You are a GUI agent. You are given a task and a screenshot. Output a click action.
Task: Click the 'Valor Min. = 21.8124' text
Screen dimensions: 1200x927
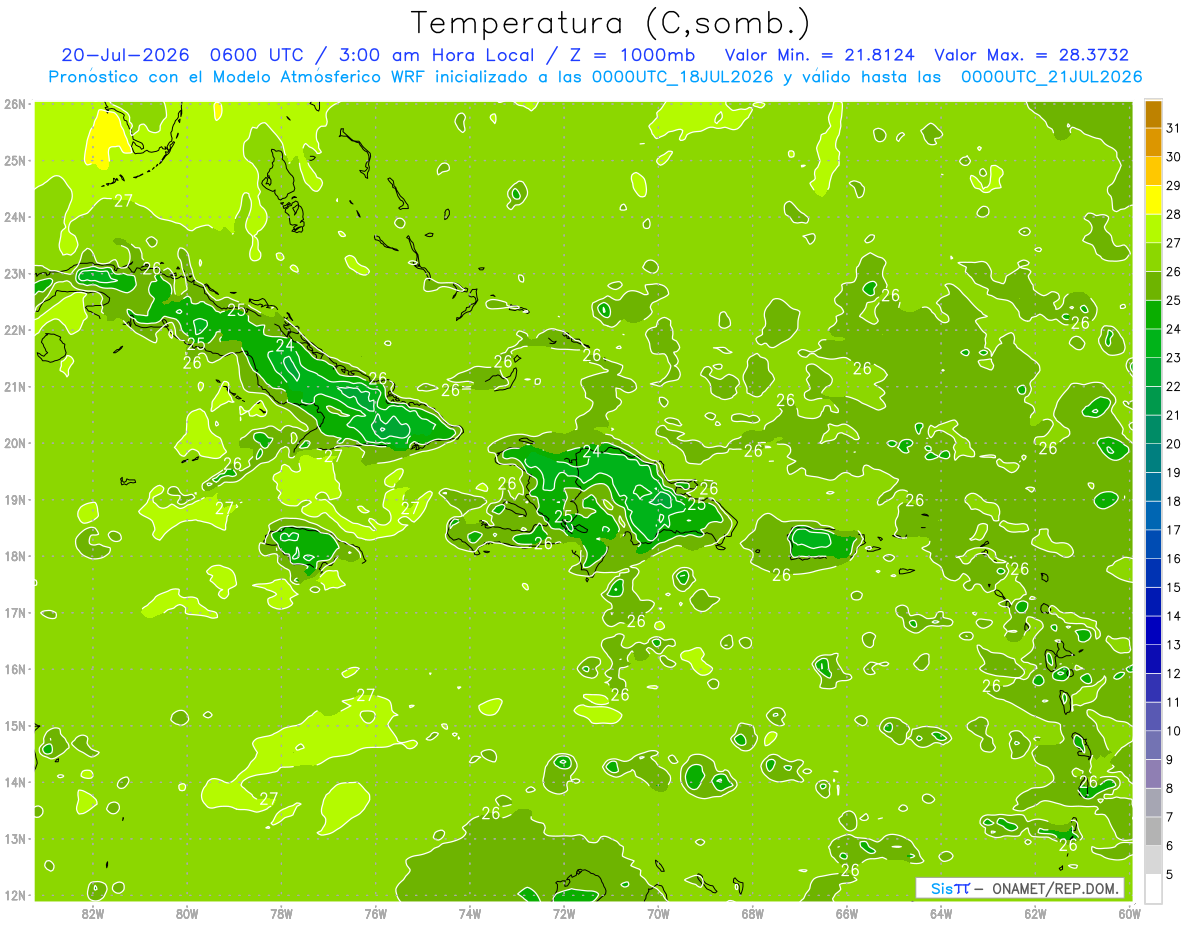click(x=819, y=55)
